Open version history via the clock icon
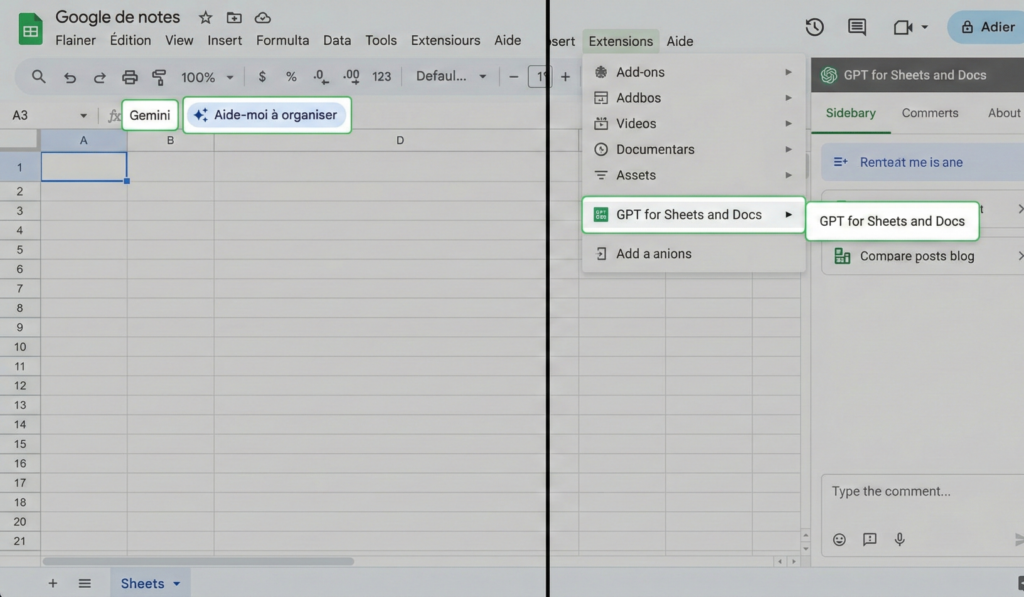 pyautogui.click(x=814, y=28)
